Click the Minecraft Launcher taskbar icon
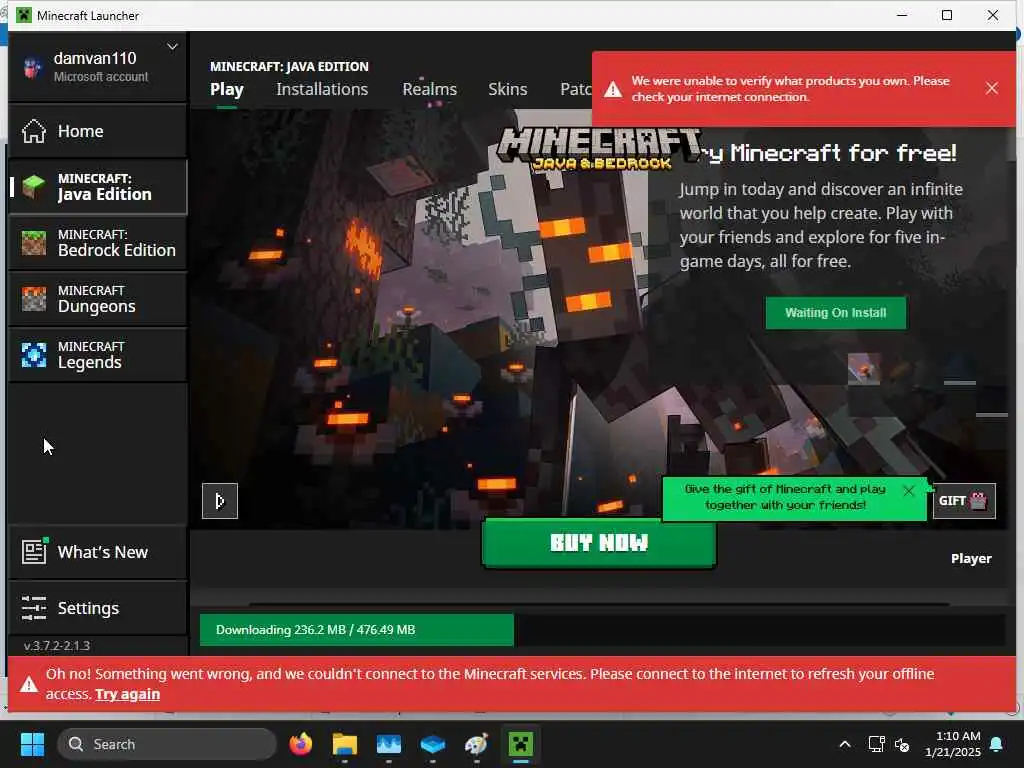This screenshot has width=1024, height=768. point(520,744)
